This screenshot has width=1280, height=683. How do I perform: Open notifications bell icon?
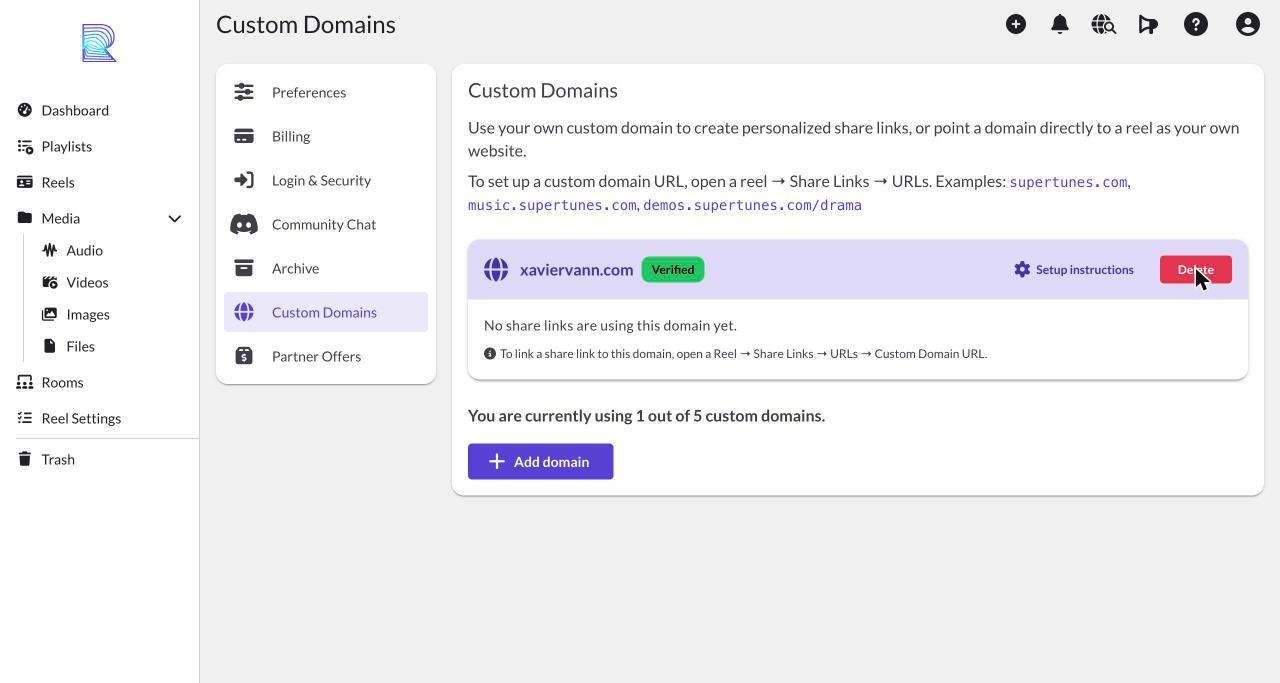click(x=1060, y=24)
